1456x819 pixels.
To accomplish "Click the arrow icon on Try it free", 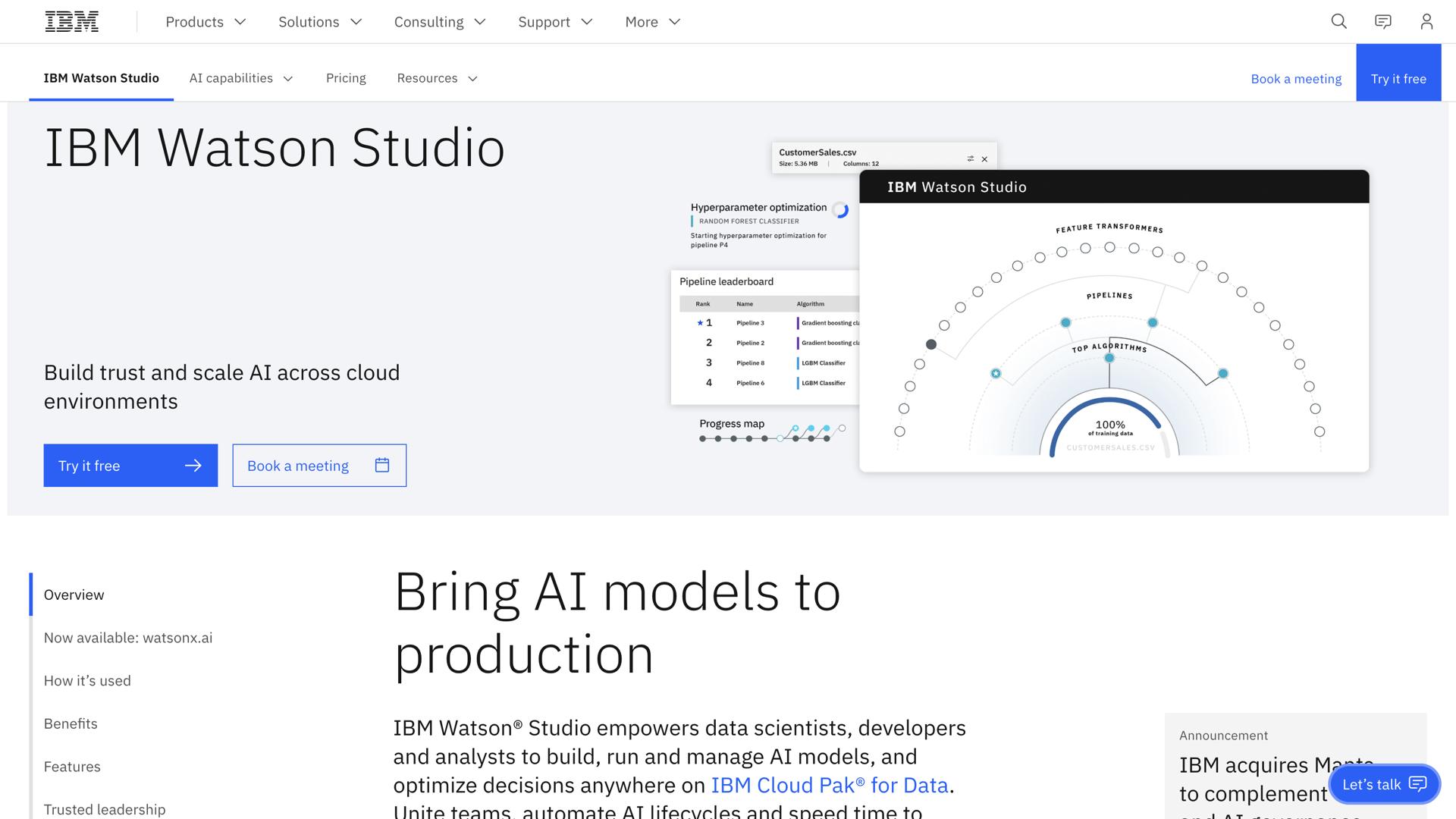I will tap(195, 465).
